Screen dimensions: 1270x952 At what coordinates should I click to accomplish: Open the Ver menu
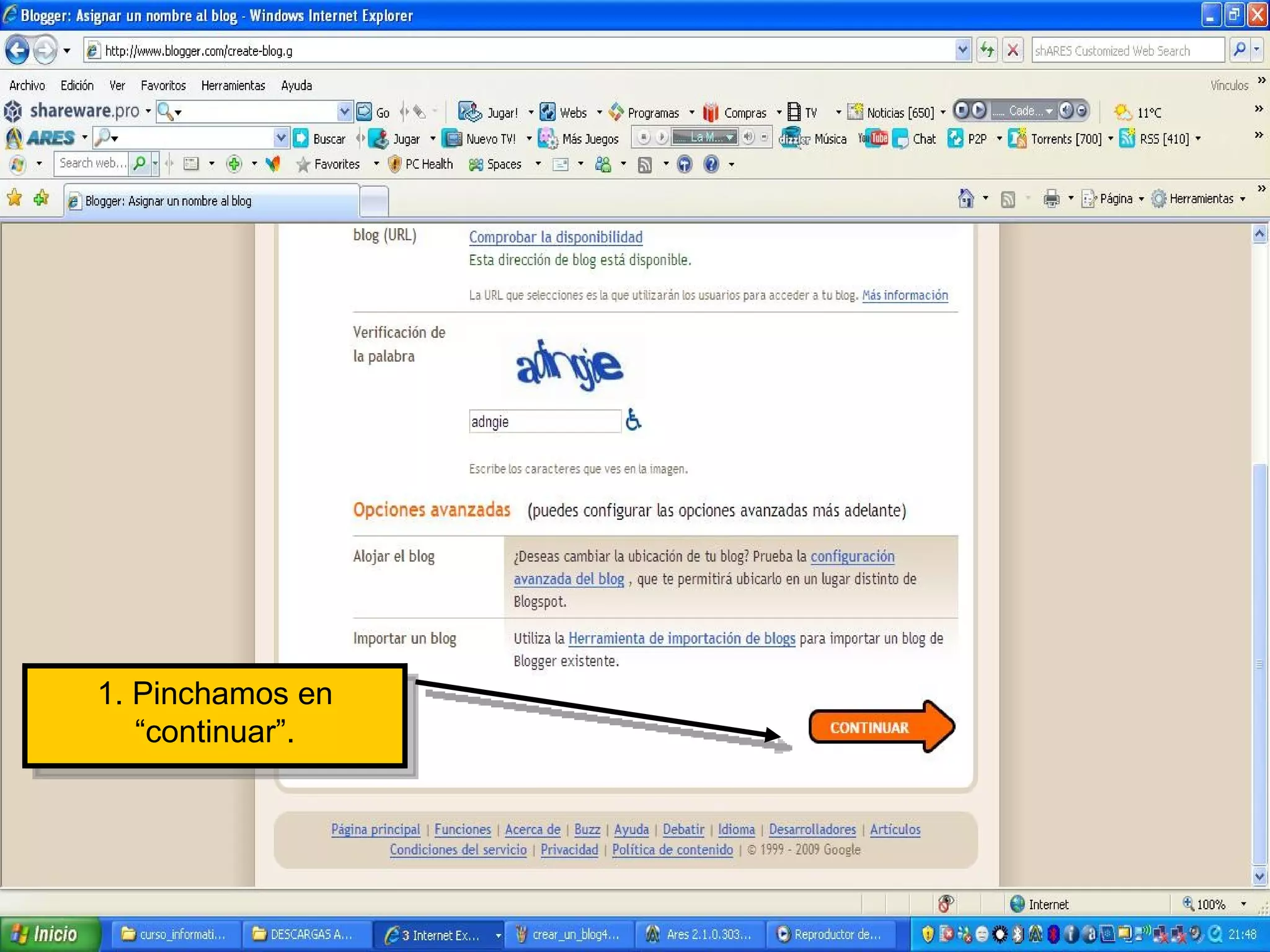(x=117, y=86)
